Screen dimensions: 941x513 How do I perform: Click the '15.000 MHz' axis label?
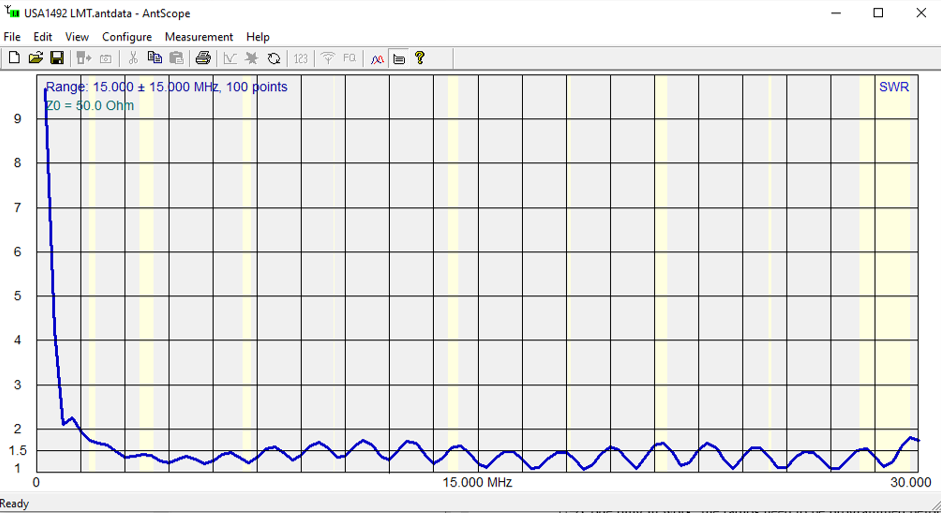click(477, 482)
